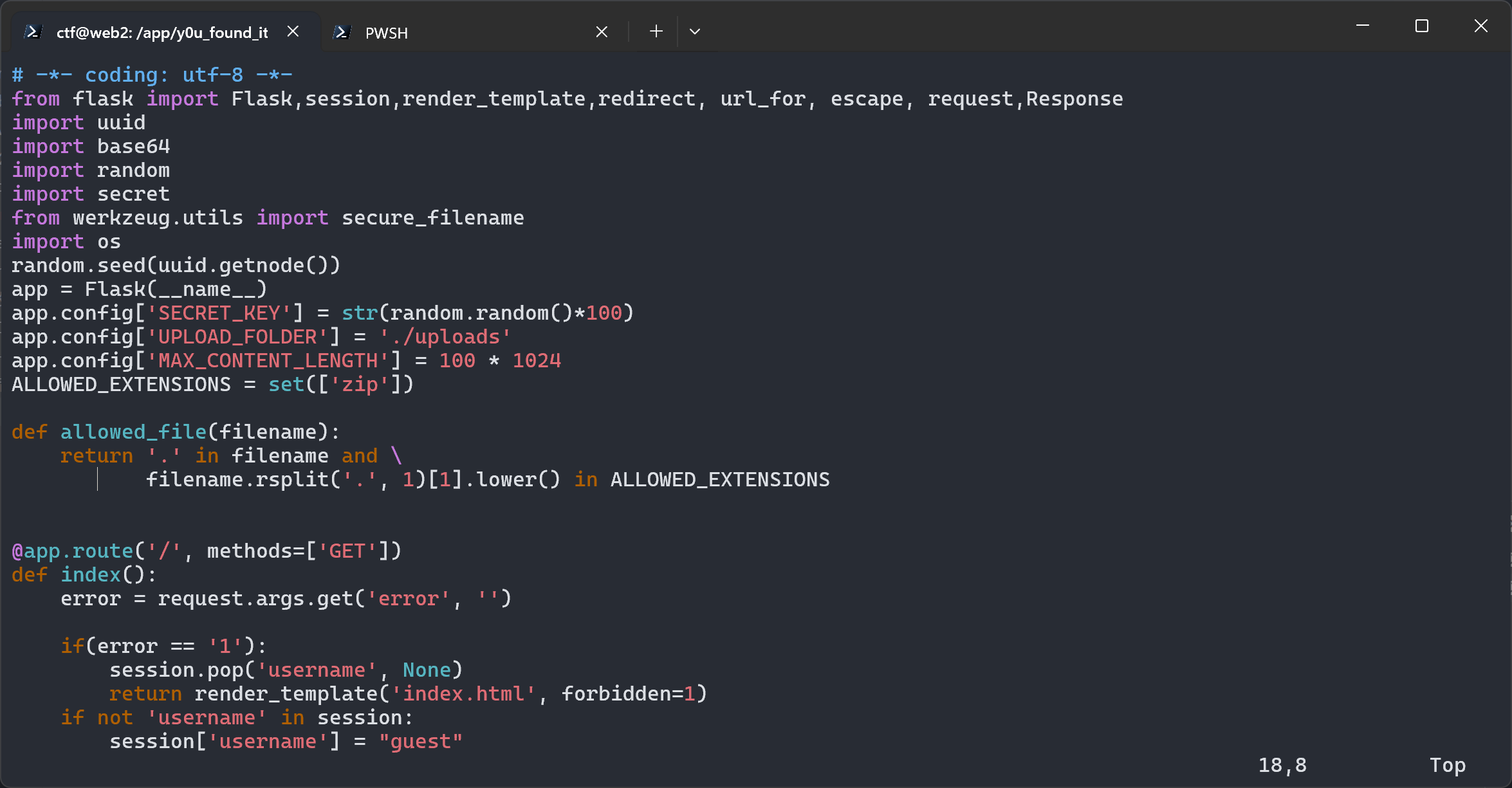Close the PWSH tab
Screen dimensions: 1512x788
coord(602,32)
